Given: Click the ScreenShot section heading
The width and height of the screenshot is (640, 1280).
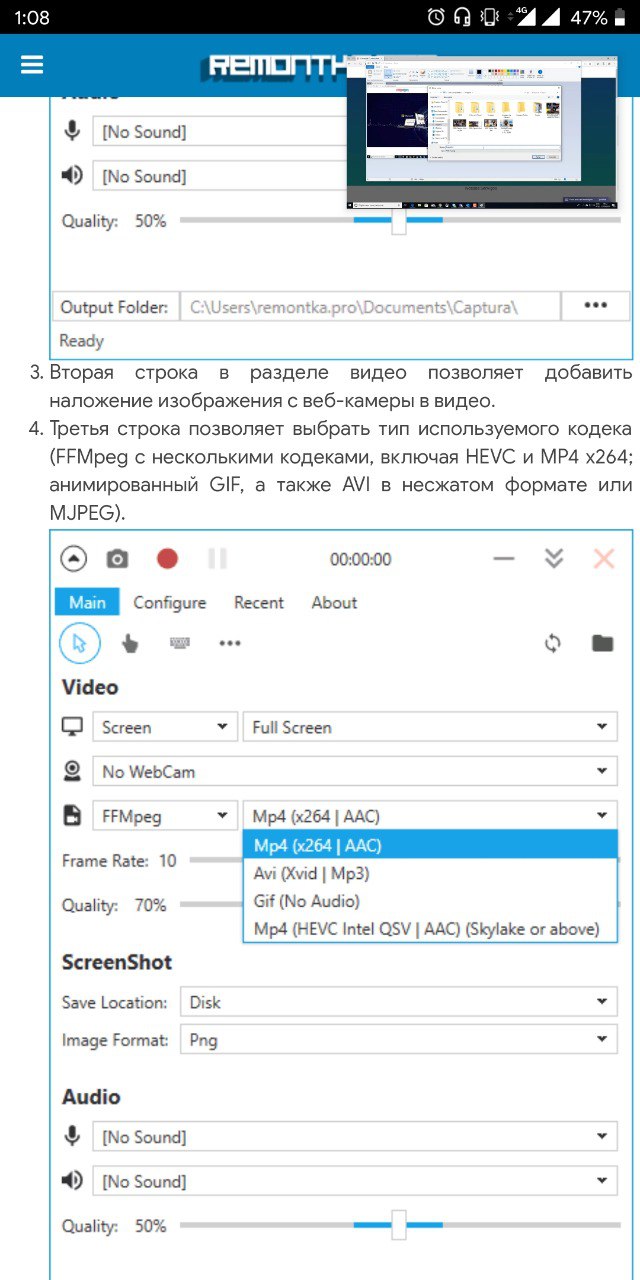Looking at the screenshot, I should click(x=117, y=962).
